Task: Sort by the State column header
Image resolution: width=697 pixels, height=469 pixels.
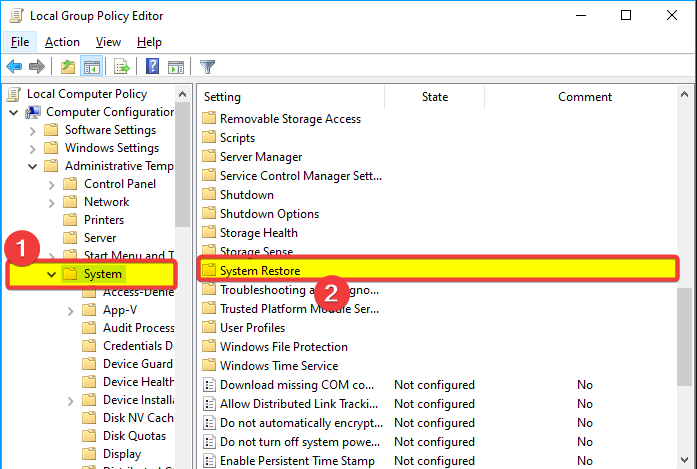Action: 434,97
